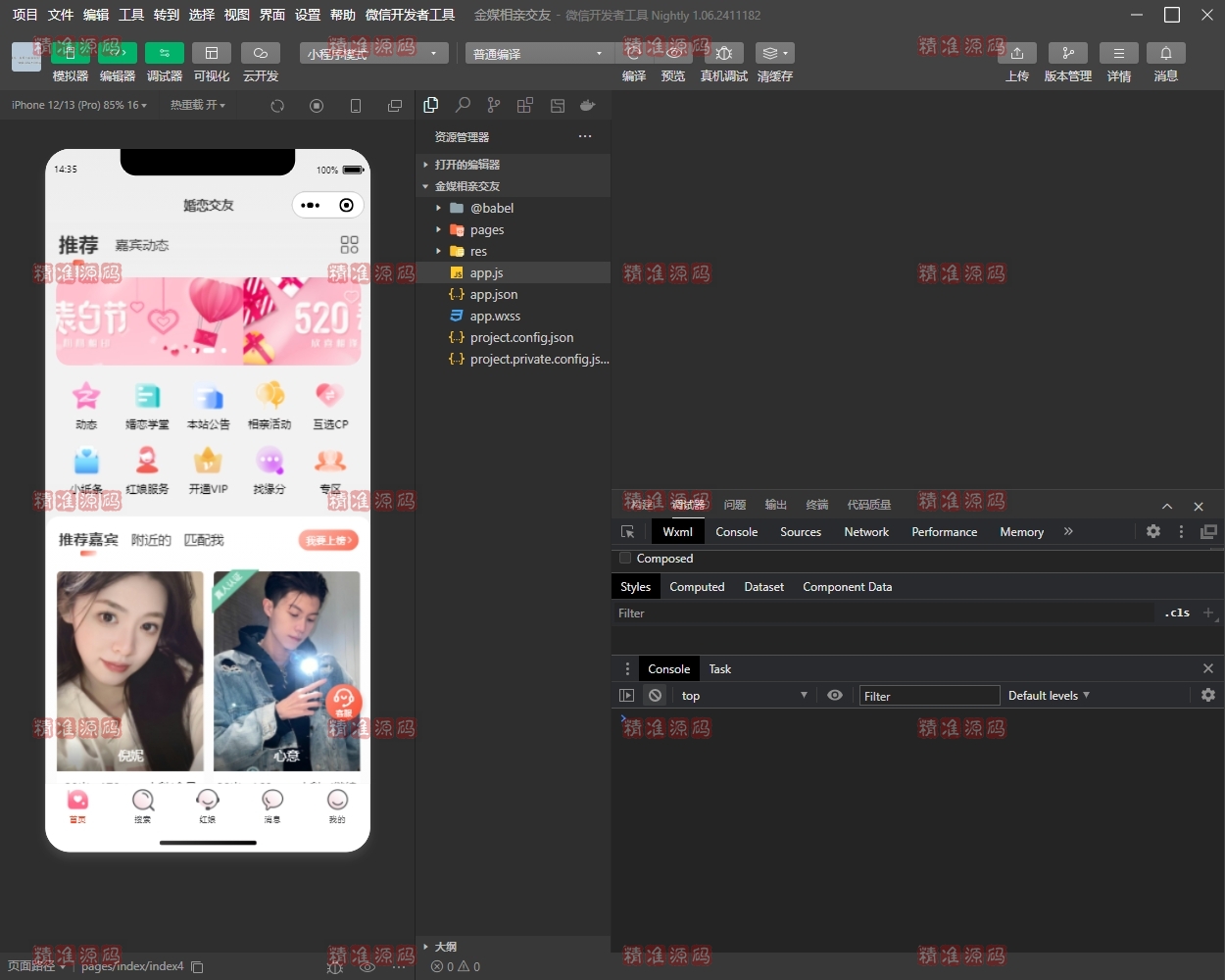Open the 详情 details panel
This screenshot has width=1225, height=980.
pos(1119,53)
